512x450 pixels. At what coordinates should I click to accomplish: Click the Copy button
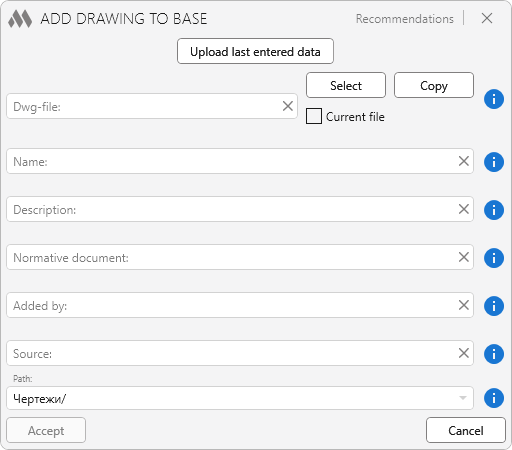(x=434, y=85)
